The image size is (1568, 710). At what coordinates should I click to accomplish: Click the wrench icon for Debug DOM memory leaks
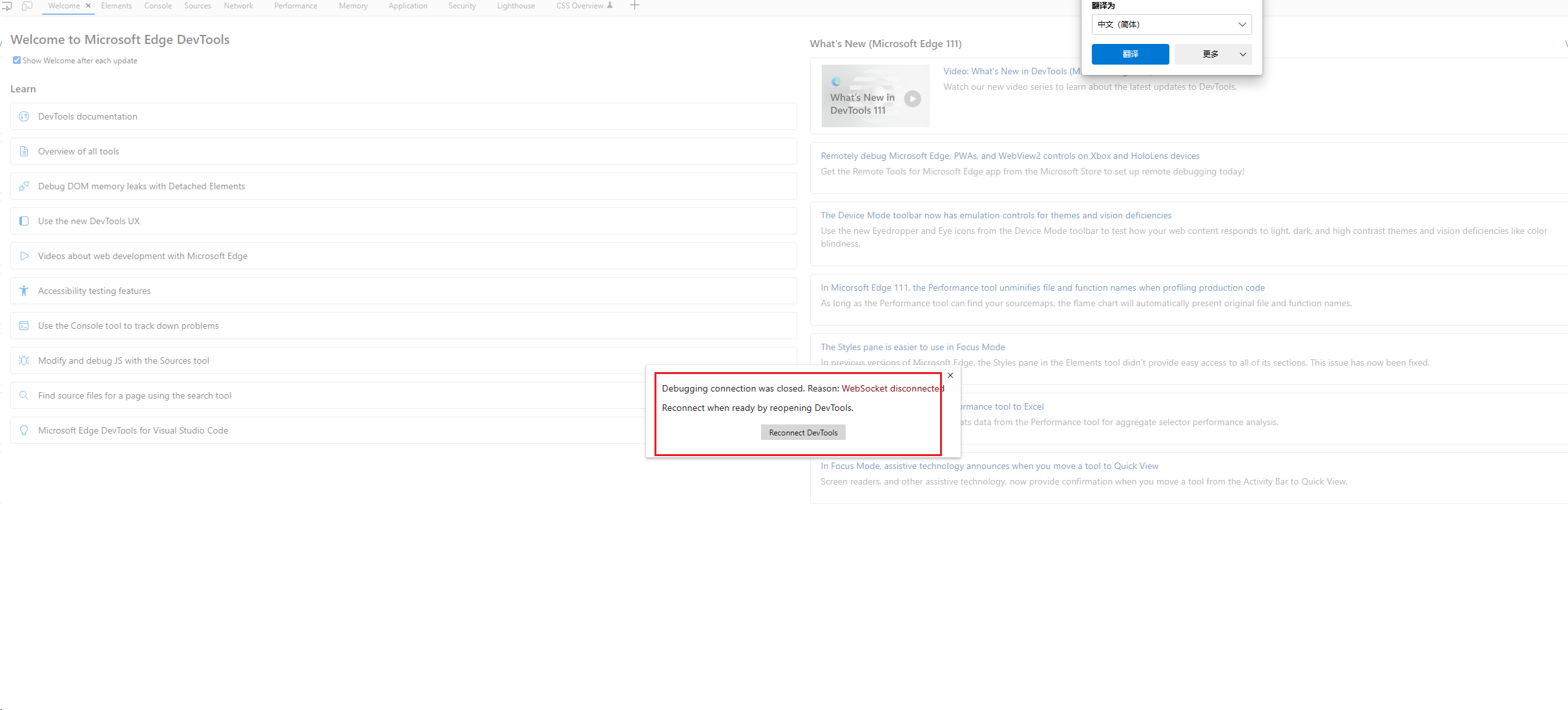(x=24, y=186)
